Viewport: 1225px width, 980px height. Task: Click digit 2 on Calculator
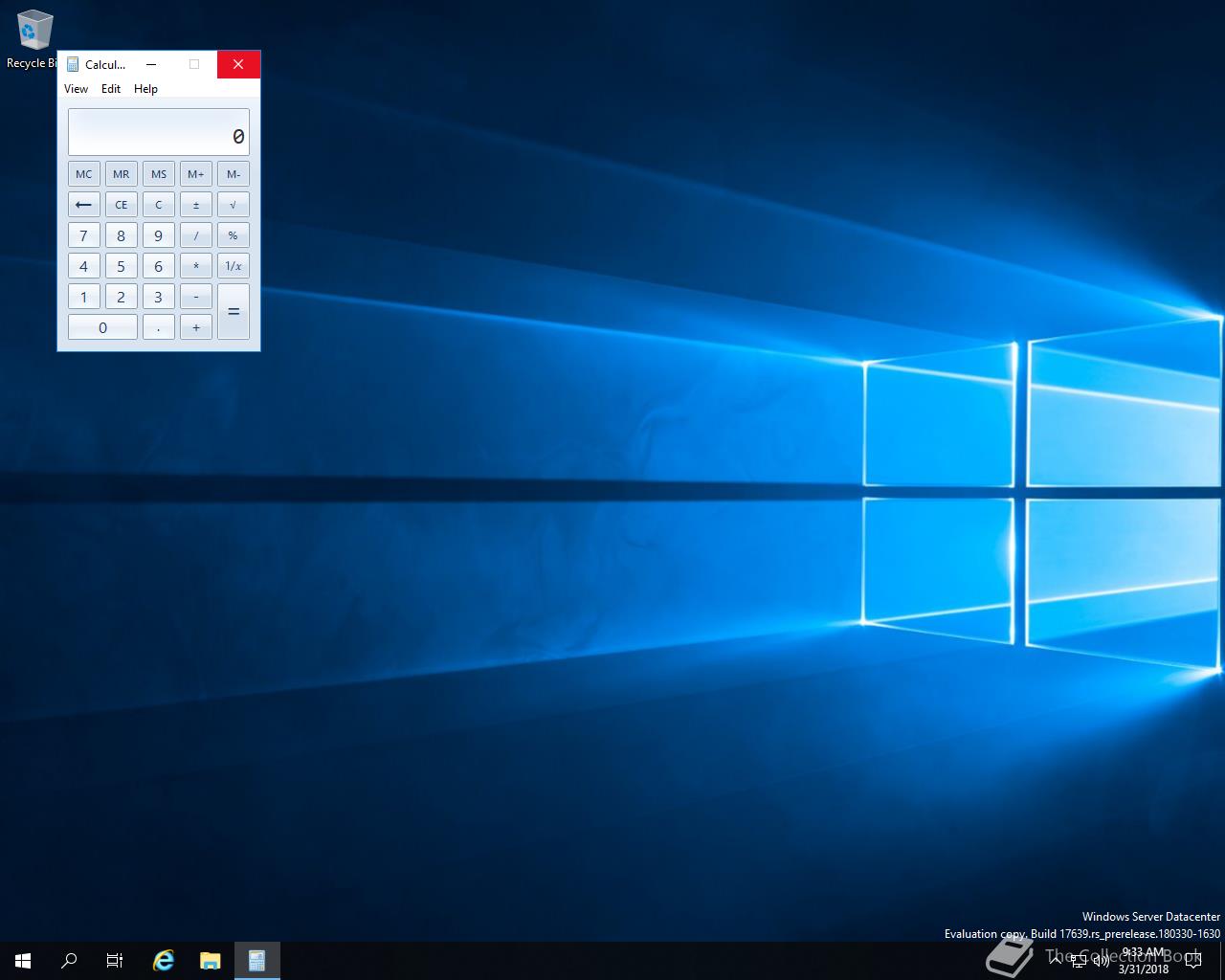click(x=121, y=297)
